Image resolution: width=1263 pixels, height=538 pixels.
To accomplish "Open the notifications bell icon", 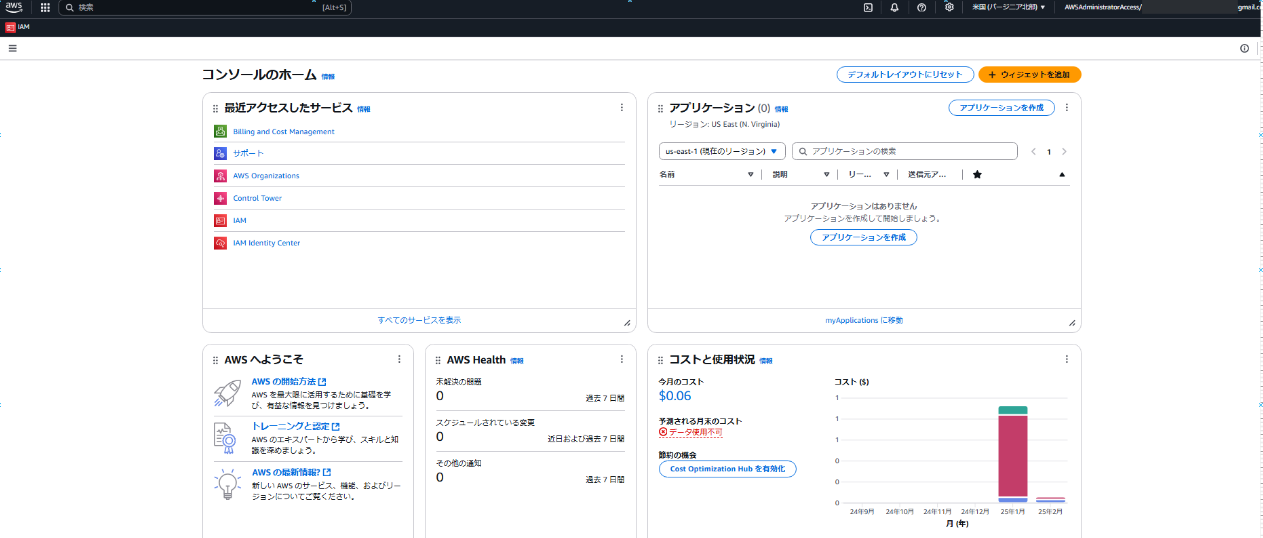I will coord(895,7).
